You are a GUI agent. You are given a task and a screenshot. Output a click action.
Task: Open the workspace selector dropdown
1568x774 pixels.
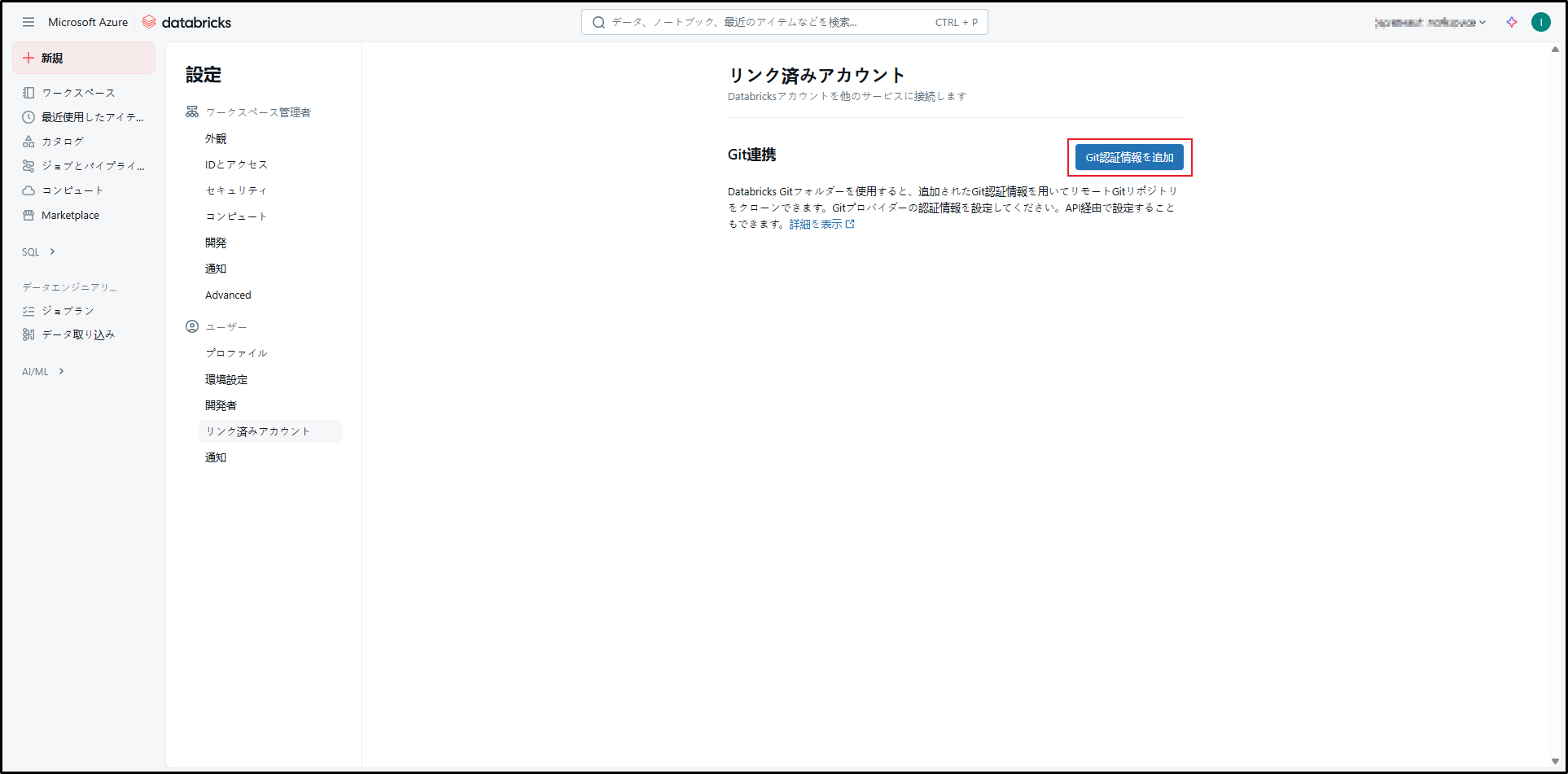click(x=1430, y=22)
